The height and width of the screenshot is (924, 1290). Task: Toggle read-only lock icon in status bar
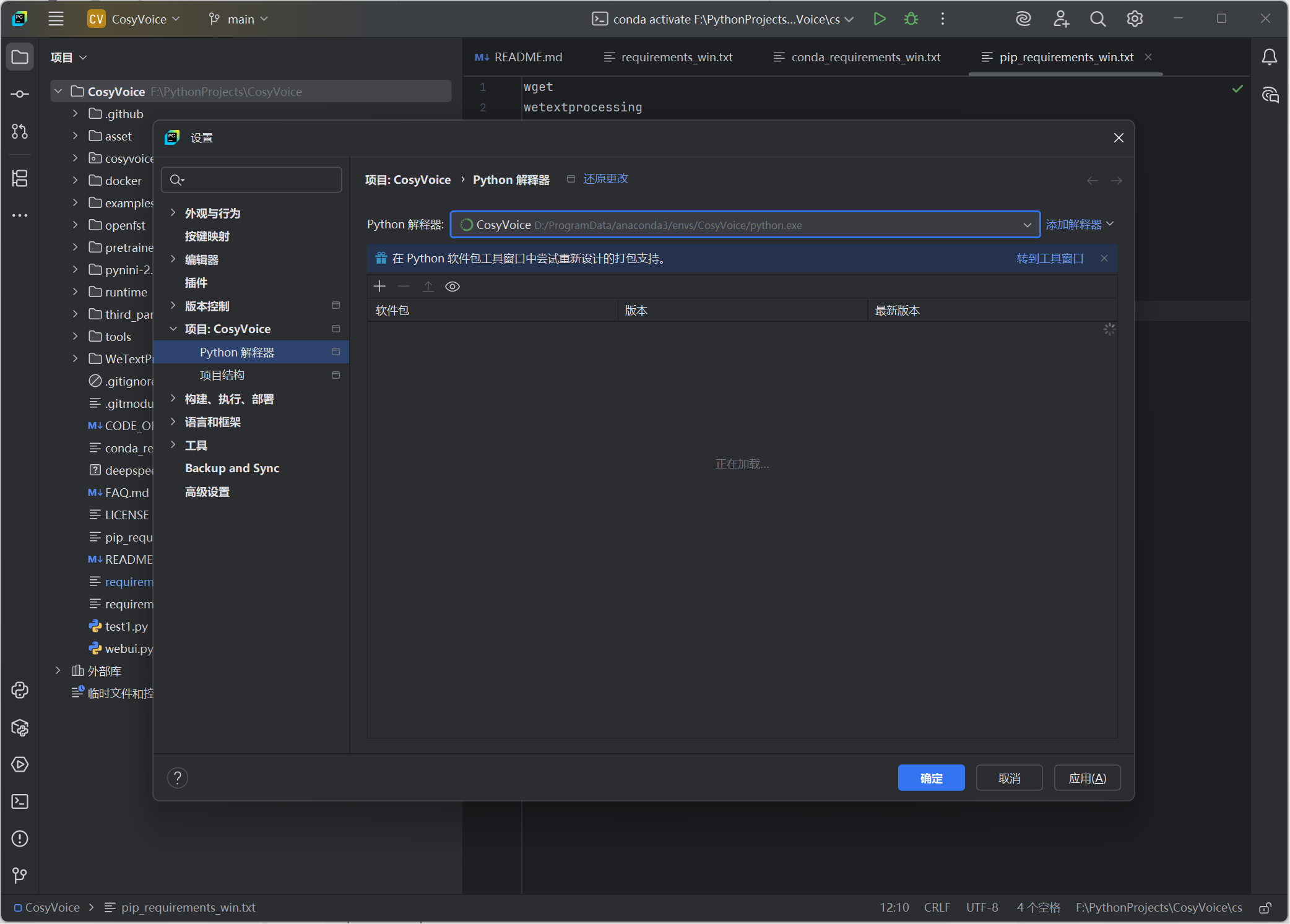click(x=1265, y=907)
